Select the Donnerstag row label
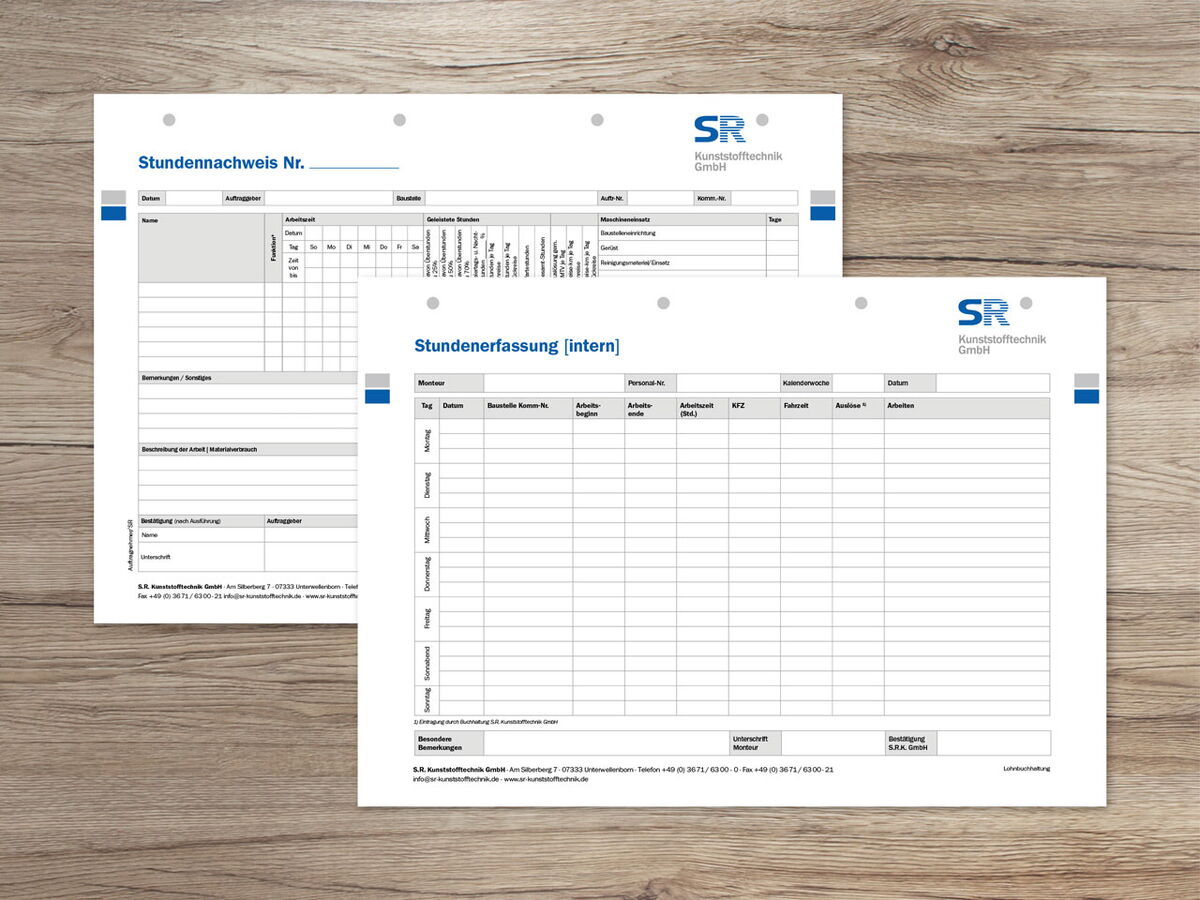1200x900 pixels. [427, 574]
